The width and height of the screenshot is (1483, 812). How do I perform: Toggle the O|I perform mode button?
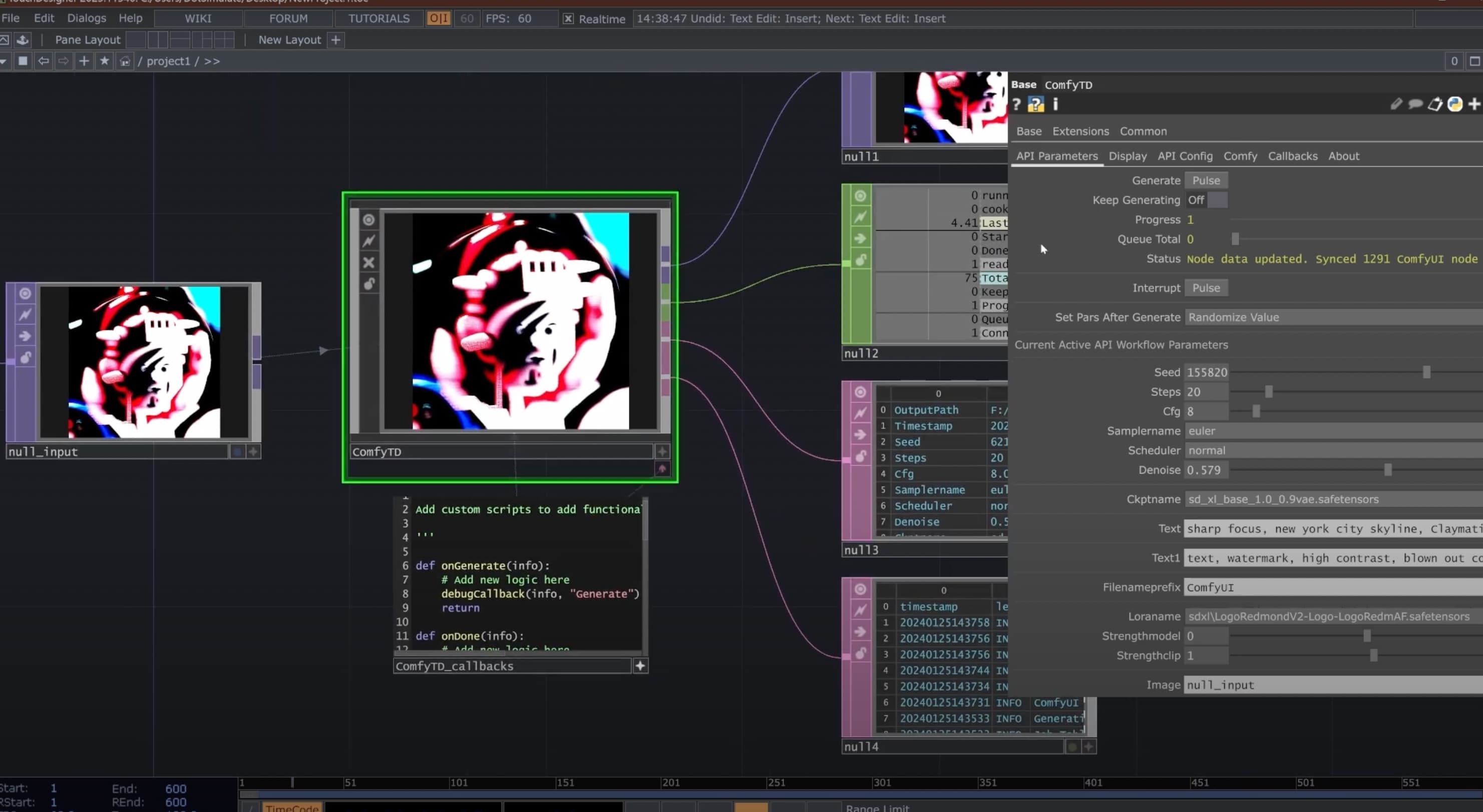[438, 19]
